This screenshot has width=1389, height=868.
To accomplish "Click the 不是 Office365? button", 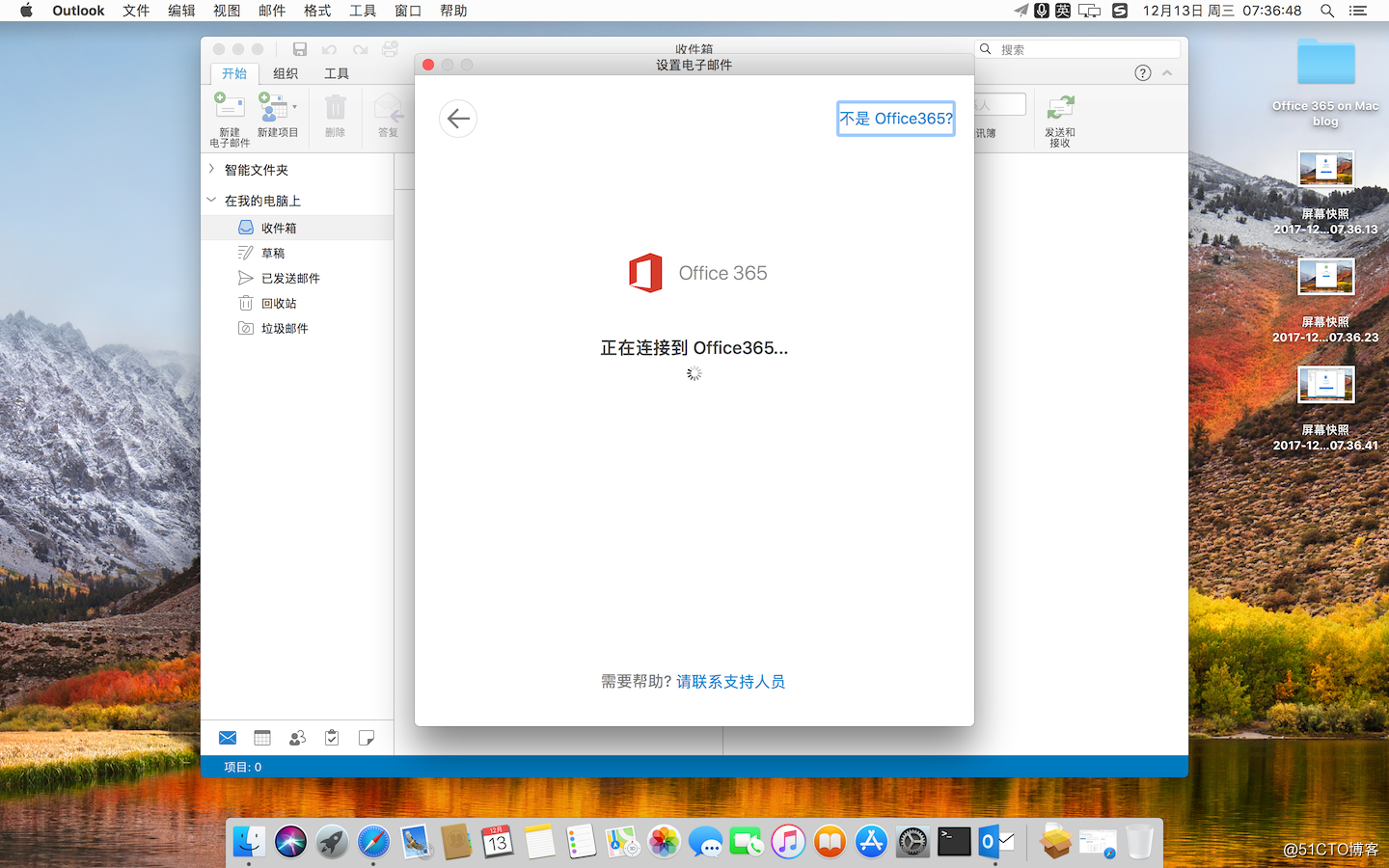I will (896, 119).
